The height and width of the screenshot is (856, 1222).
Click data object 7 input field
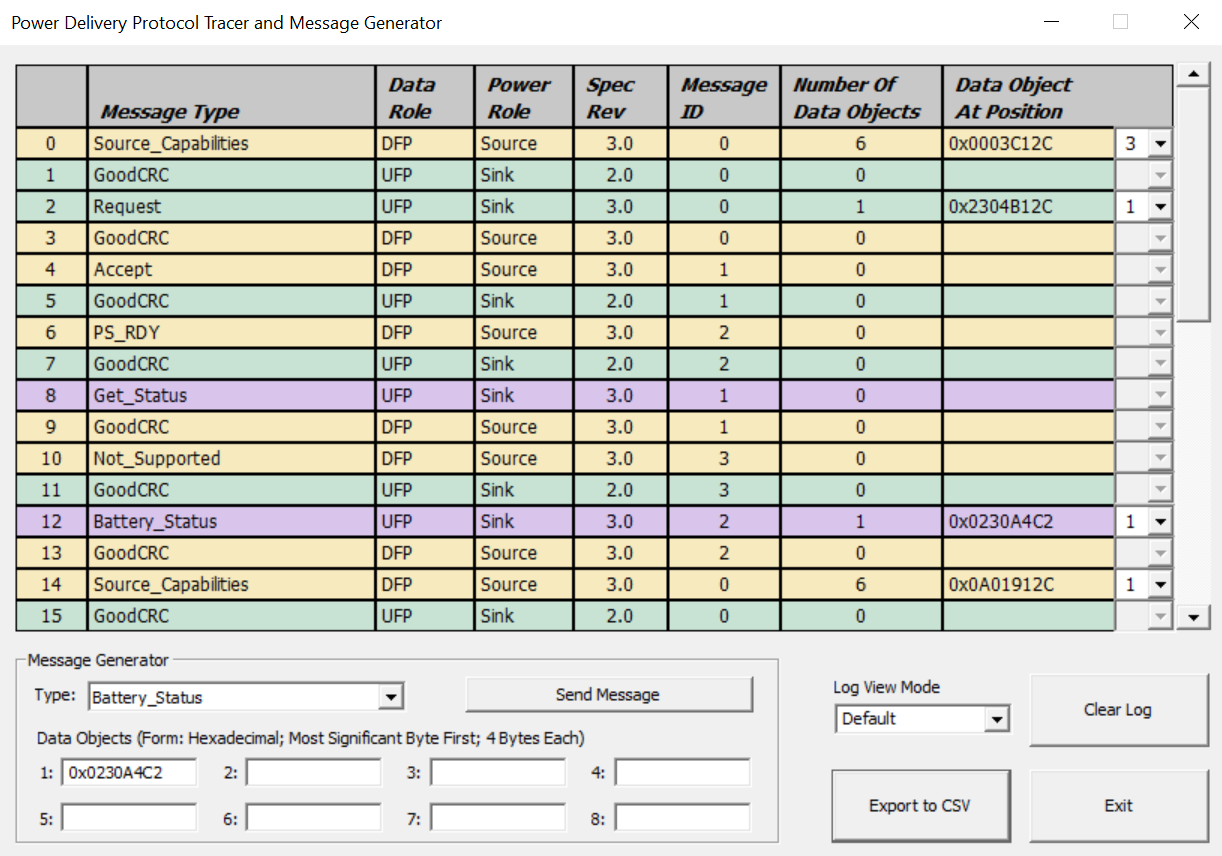click(498, 818)
